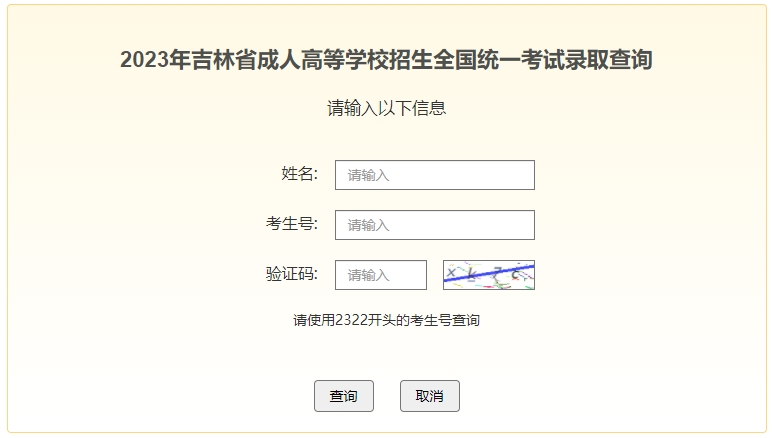Viewport: 772px width, 438px height.
Task: Click 请使用 at the hint text's start
Action: click(x=312, y=321)
